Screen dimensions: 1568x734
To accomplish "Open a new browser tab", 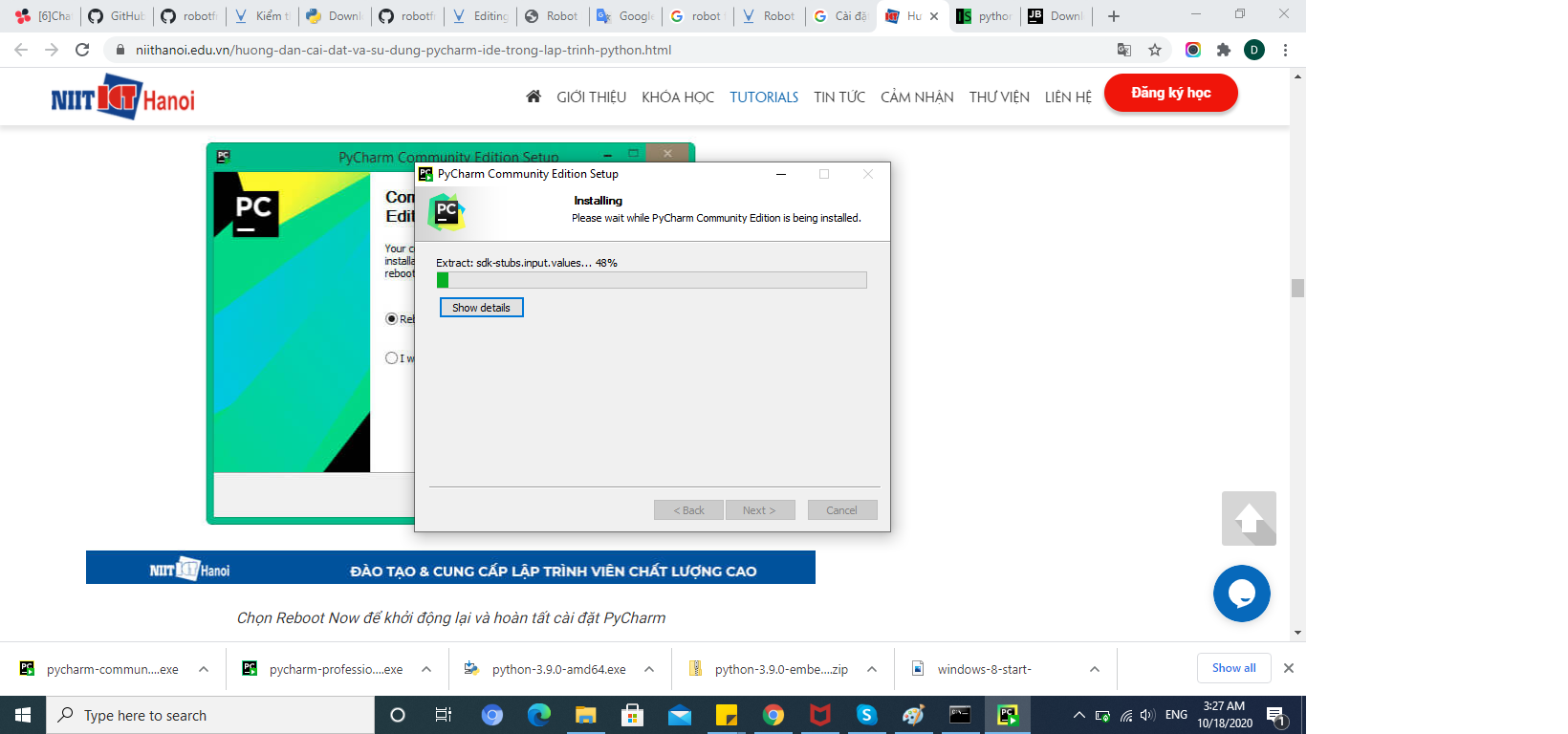I will click(1113, 16).
